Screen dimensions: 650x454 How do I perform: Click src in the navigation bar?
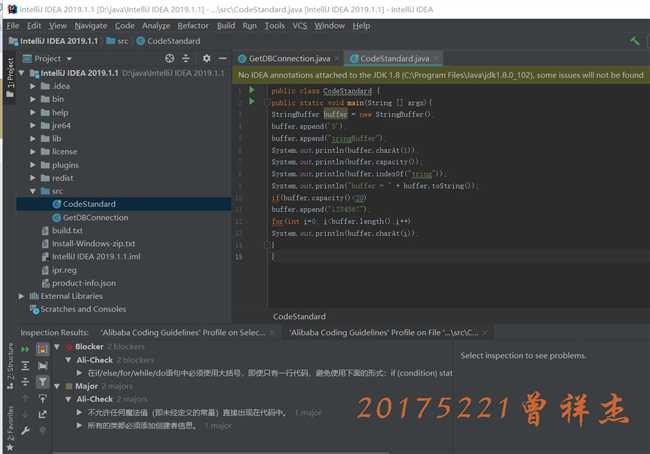click(117, 41)
